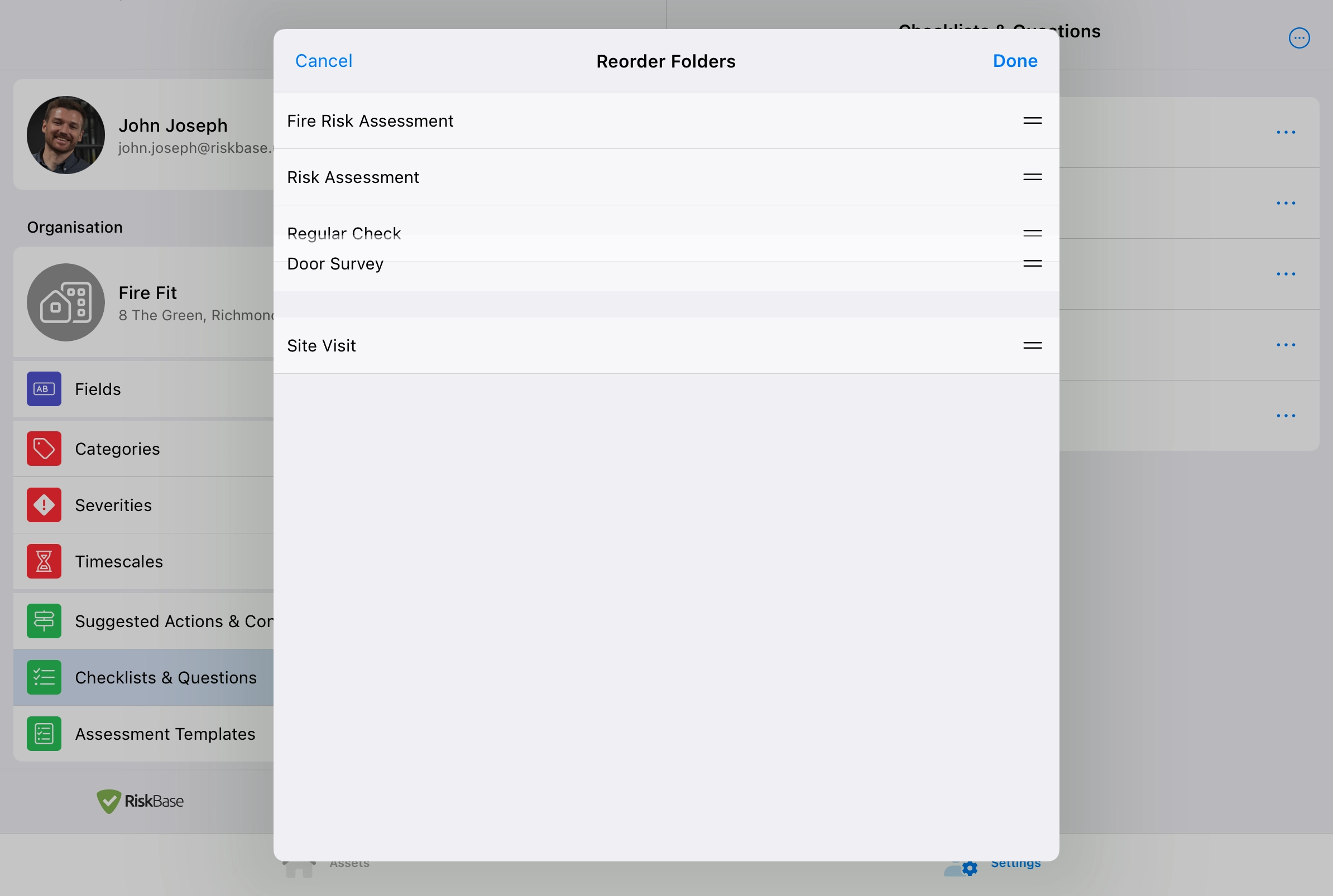The image size is (1333, 896).
Task: Drag the Risk Assessment folder handle
Action: (1032, 177)
